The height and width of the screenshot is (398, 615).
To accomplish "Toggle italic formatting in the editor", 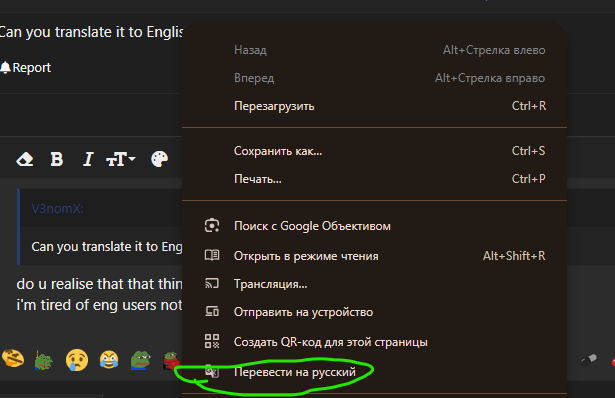I will (x=88, y=159).
